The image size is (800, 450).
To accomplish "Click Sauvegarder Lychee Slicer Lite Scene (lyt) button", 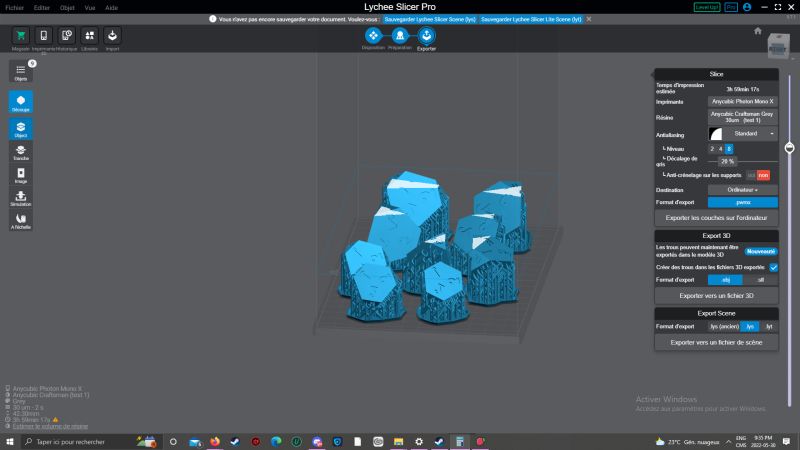I will pyautogui.click(x=531, y=19).
